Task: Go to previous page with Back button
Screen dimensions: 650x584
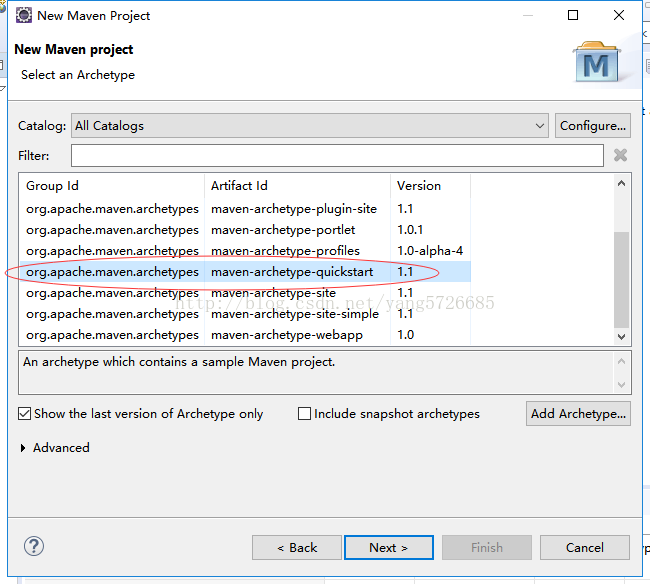Action: (297, 548)
